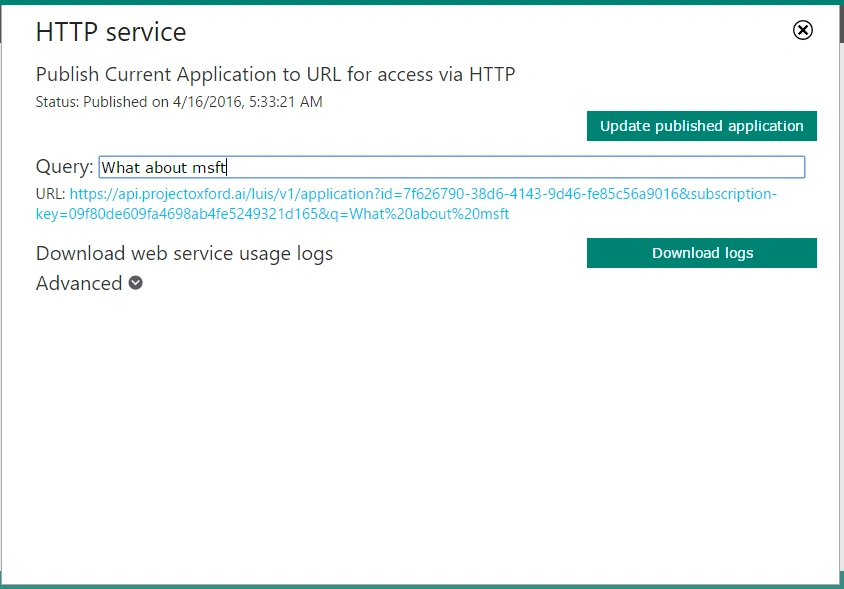This screenshot has height=589, width=844.
Task: Click Update published application button
Action: 701,126
